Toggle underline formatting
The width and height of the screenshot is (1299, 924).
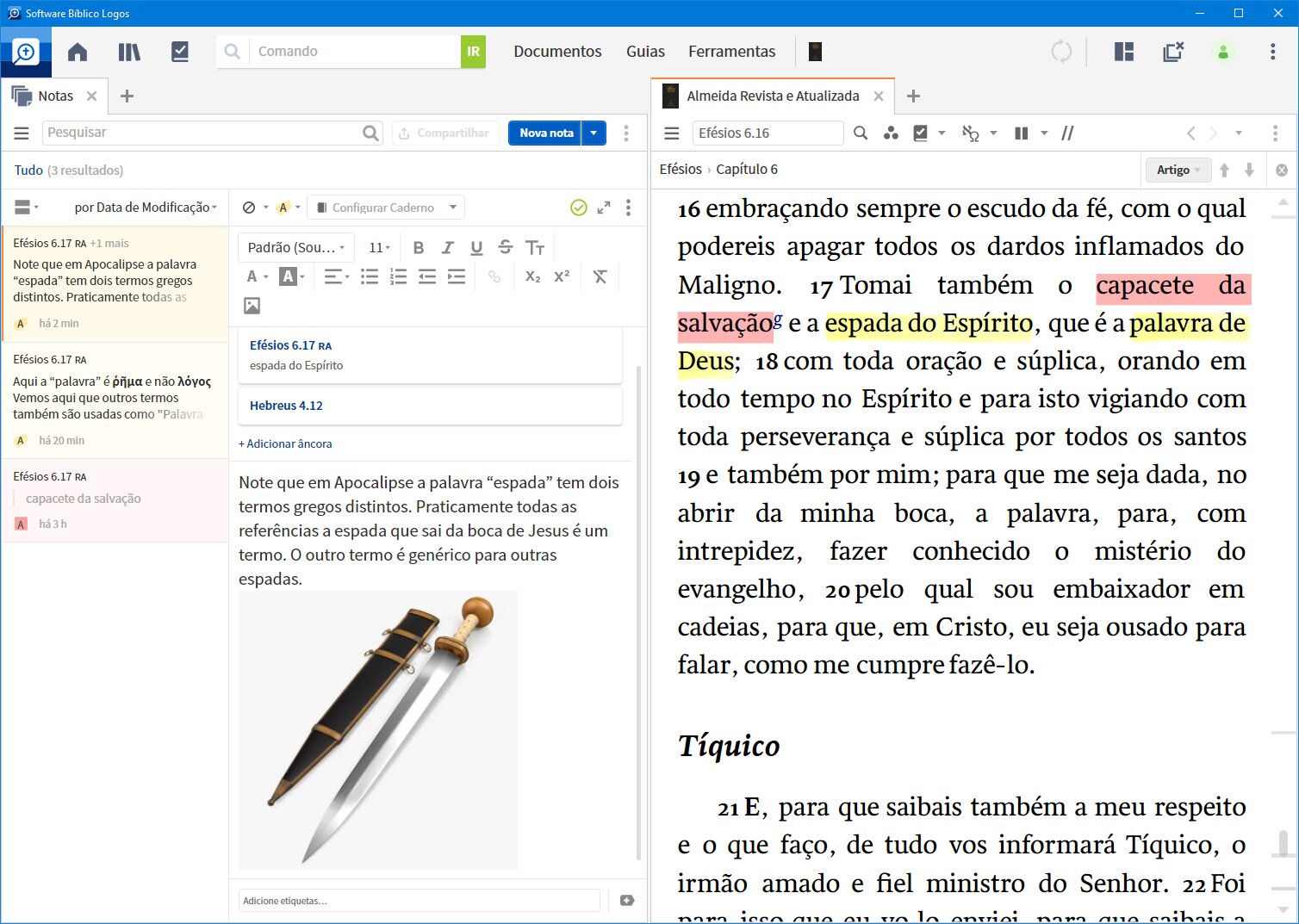pos(476,248)
